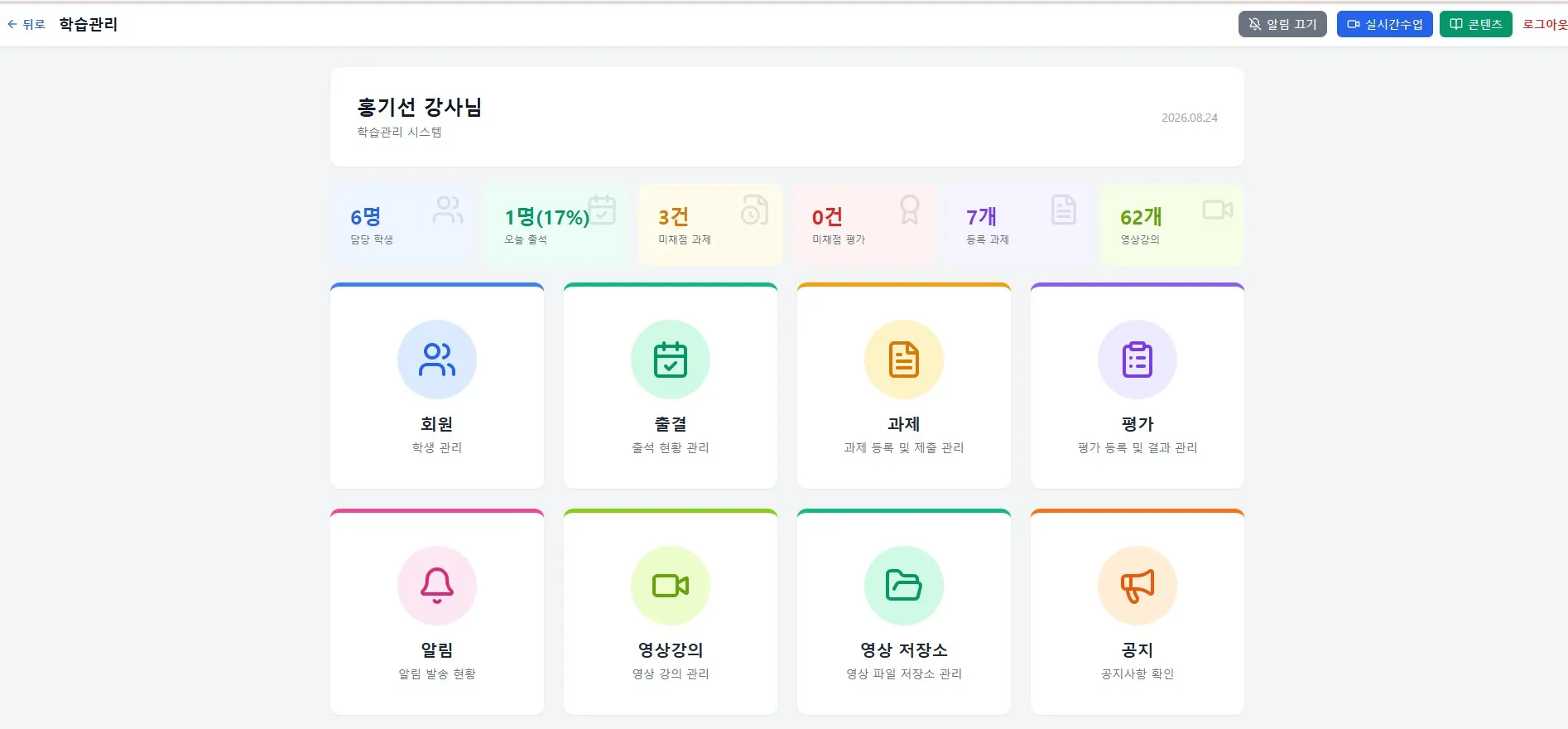The image size is (1568, 729).
Task: Click 영상 파일 저장소 관리 text
Action: coord(904,673)
